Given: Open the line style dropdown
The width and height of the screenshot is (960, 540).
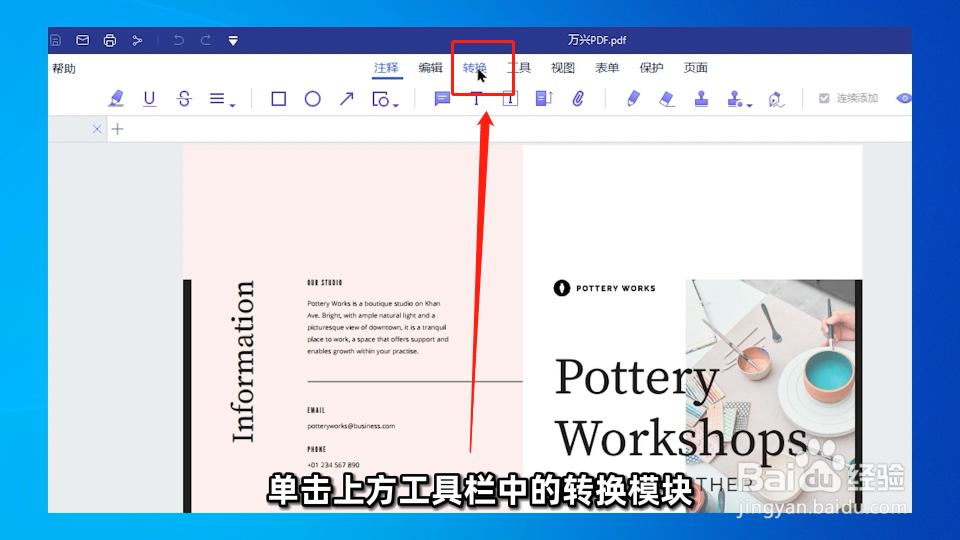Looking at the screenshot, I should pyautogui.click(x=222, y=99).
